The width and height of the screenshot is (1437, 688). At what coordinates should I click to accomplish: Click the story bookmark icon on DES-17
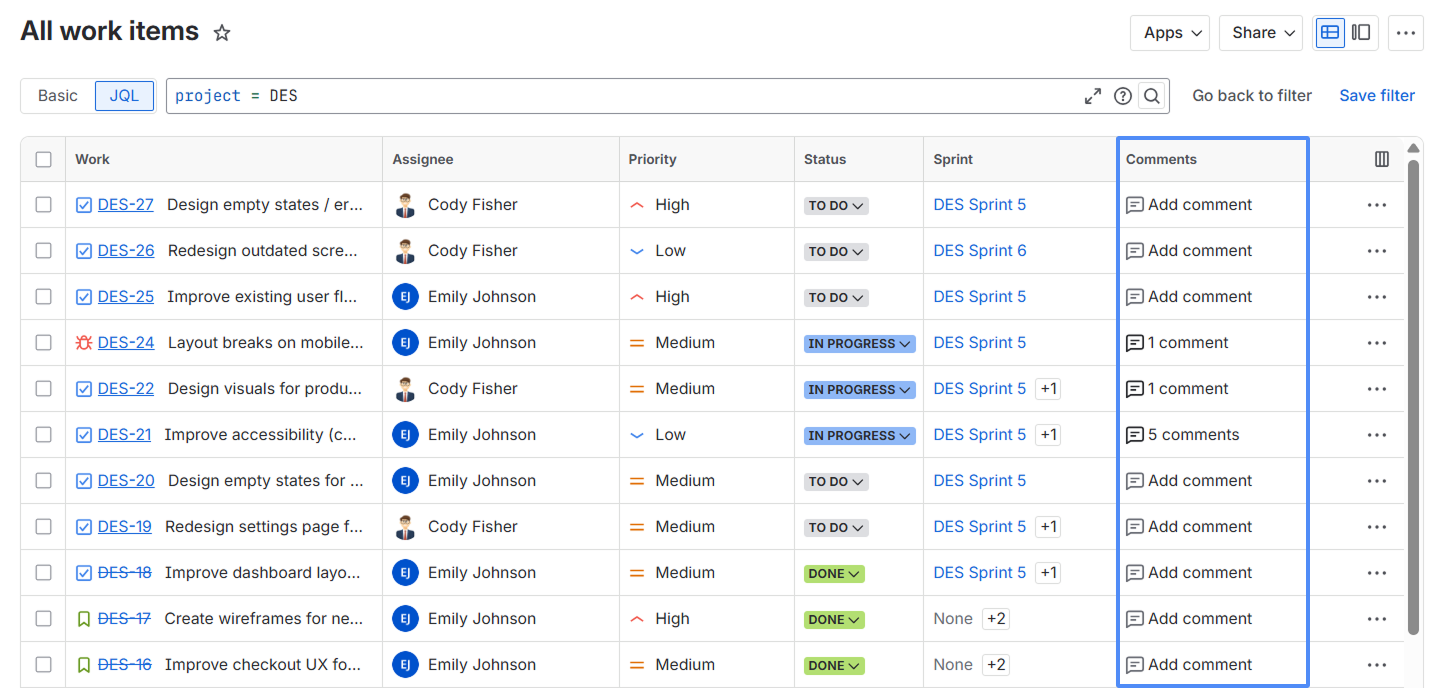click(84, 619)
